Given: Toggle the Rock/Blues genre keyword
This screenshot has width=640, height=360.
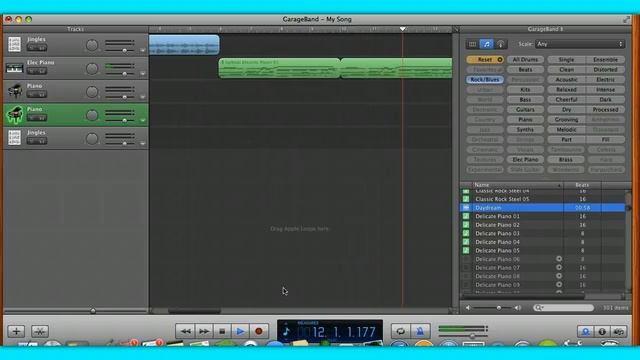Looking at the screenshot, I should click(485, 80).
